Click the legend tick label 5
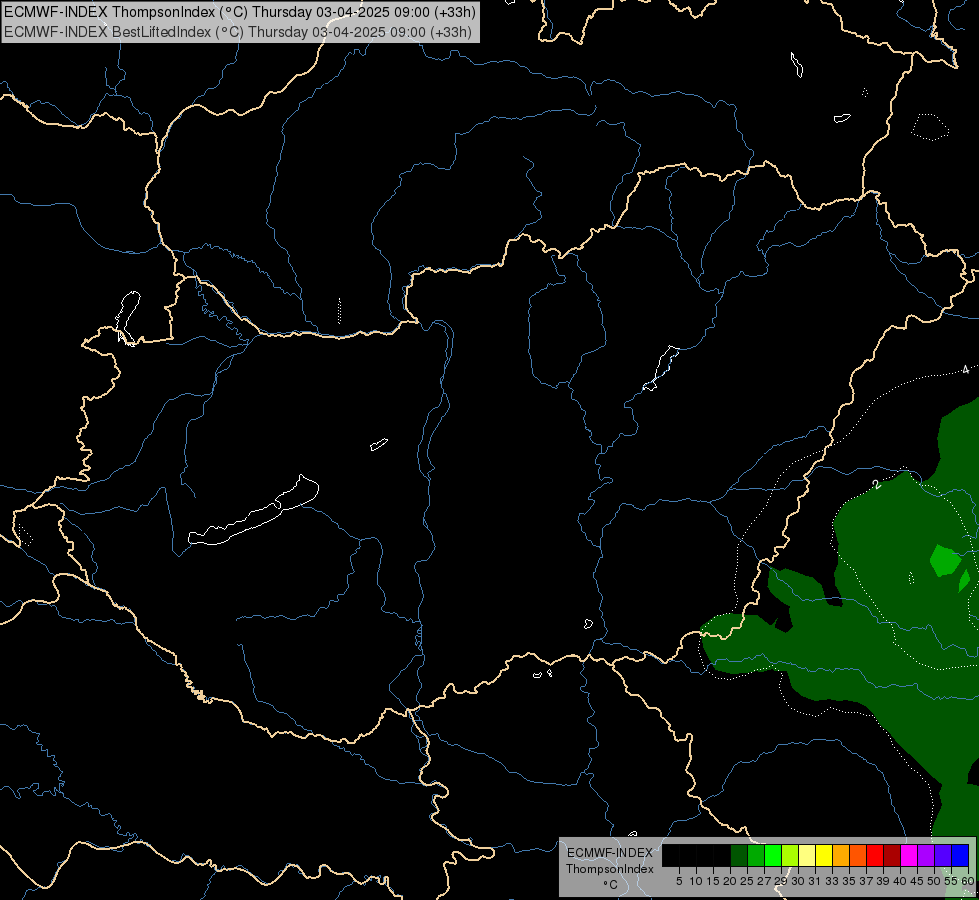 (x=679, y=881)
